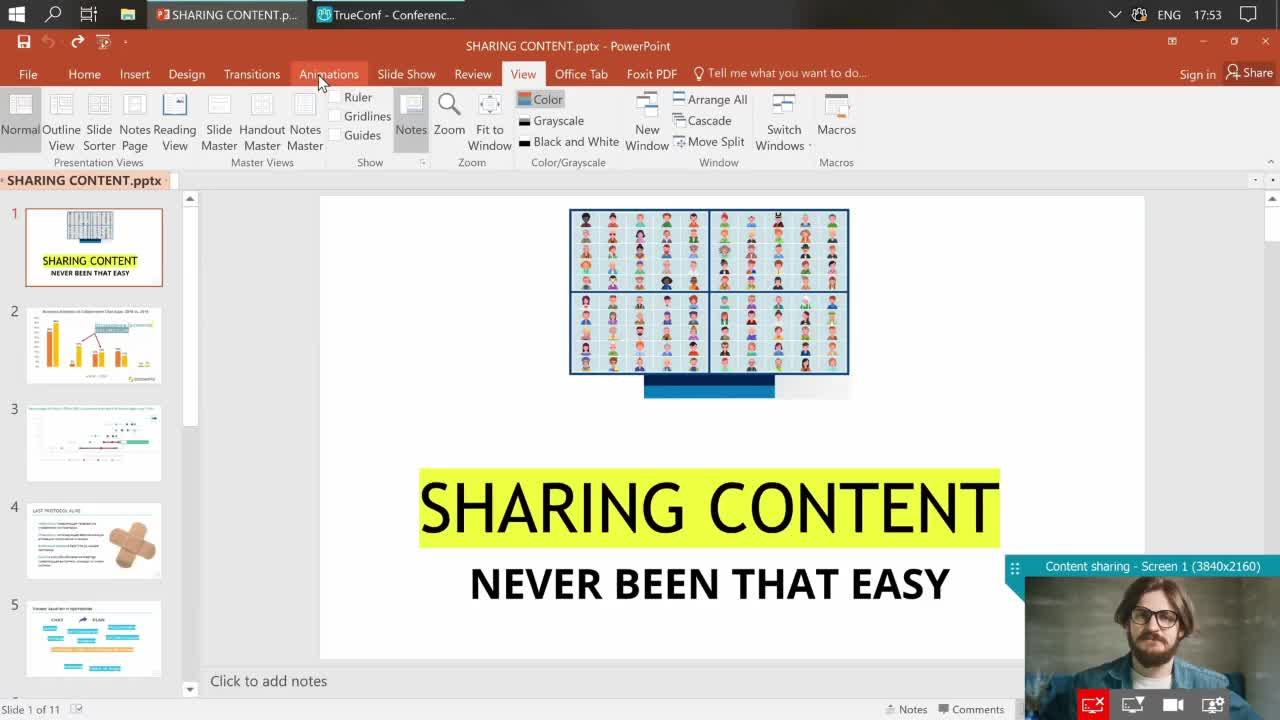
Task: Cascade the open windows
Action: point(702,120)
